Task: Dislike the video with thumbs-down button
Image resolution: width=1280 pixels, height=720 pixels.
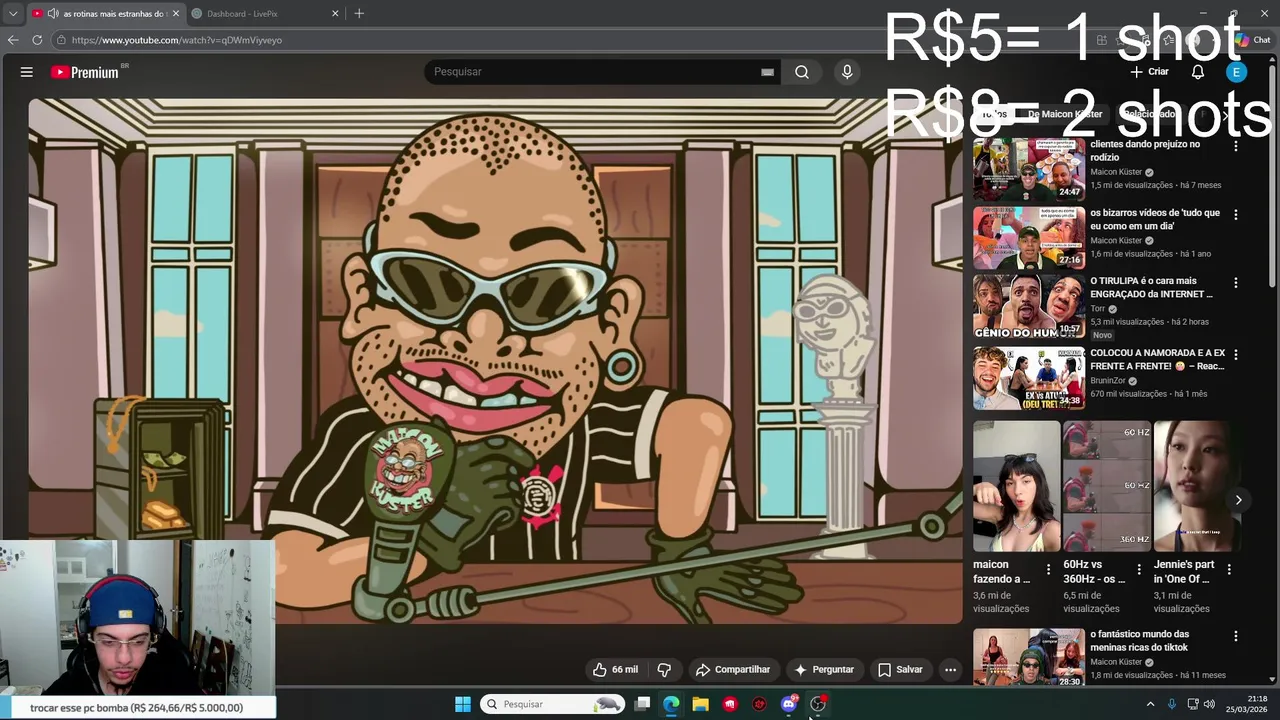Action: (x=663, y=670)
